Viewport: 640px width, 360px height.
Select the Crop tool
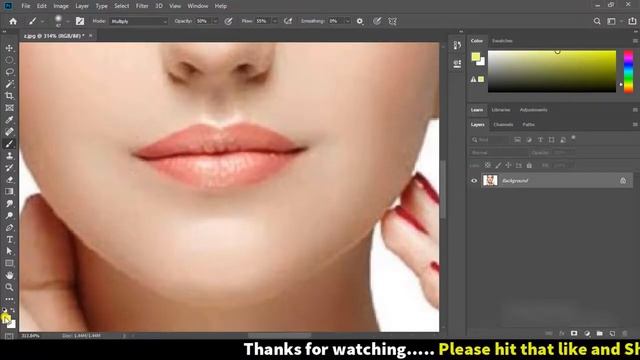pyautogui.click(x=9, y=96)
